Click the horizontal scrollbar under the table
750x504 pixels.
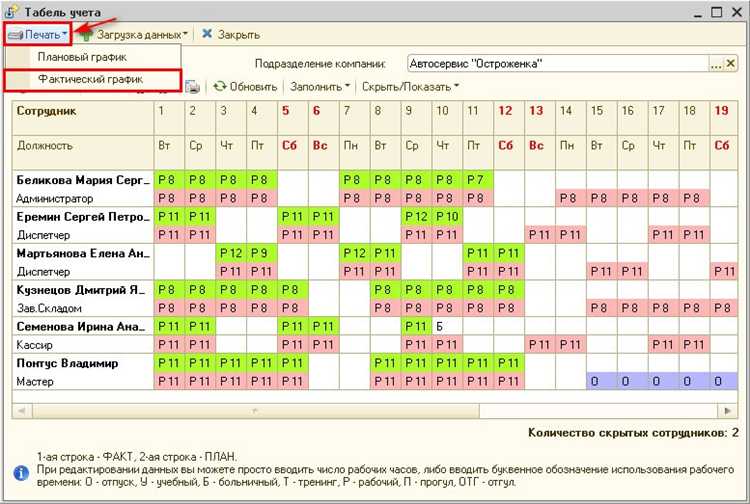[x=370, y=409]
